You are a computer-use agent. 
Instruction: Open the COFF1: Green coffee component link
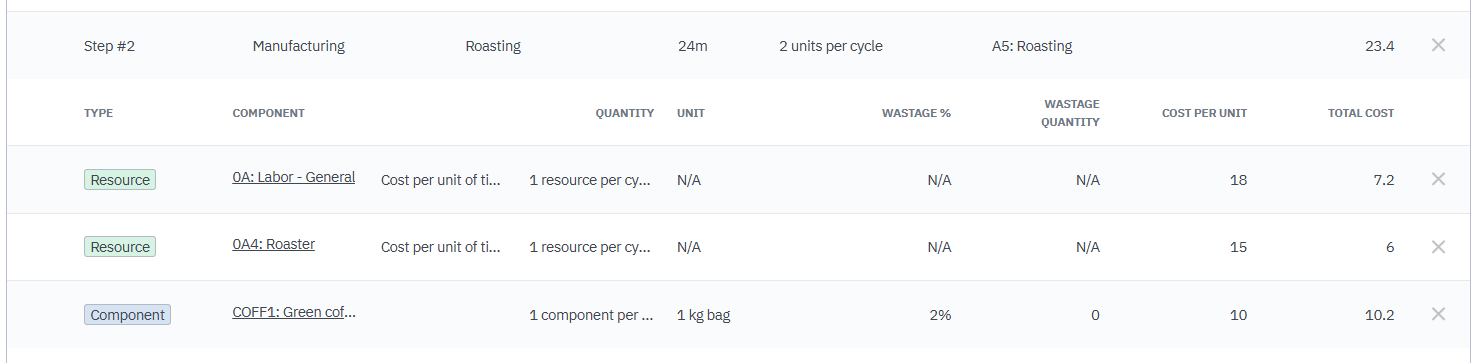coord(294,312)
